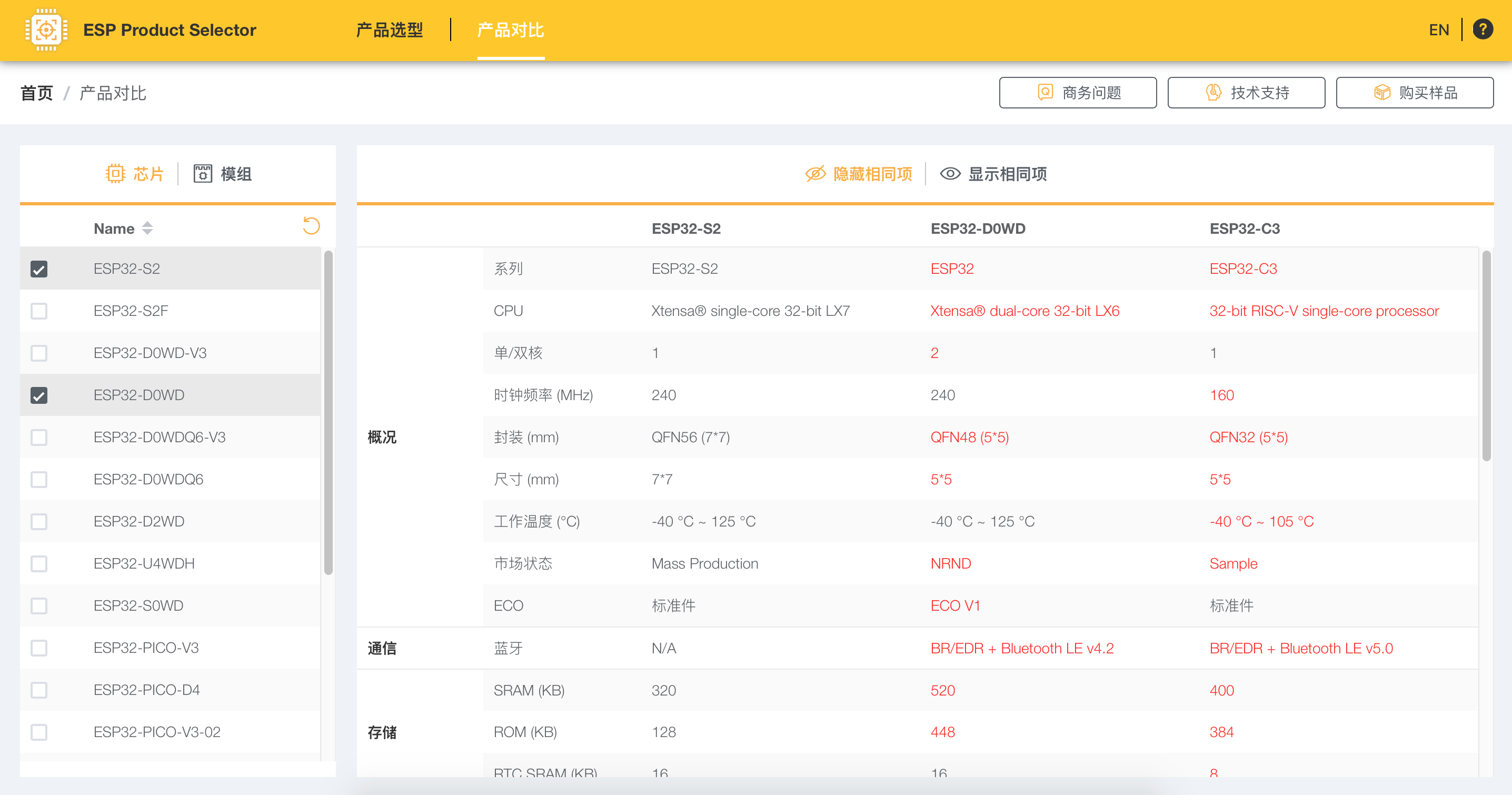Open help via the question mark icon
The width and height of the screenshot is (1512, 795).
tap(1483, 29)
